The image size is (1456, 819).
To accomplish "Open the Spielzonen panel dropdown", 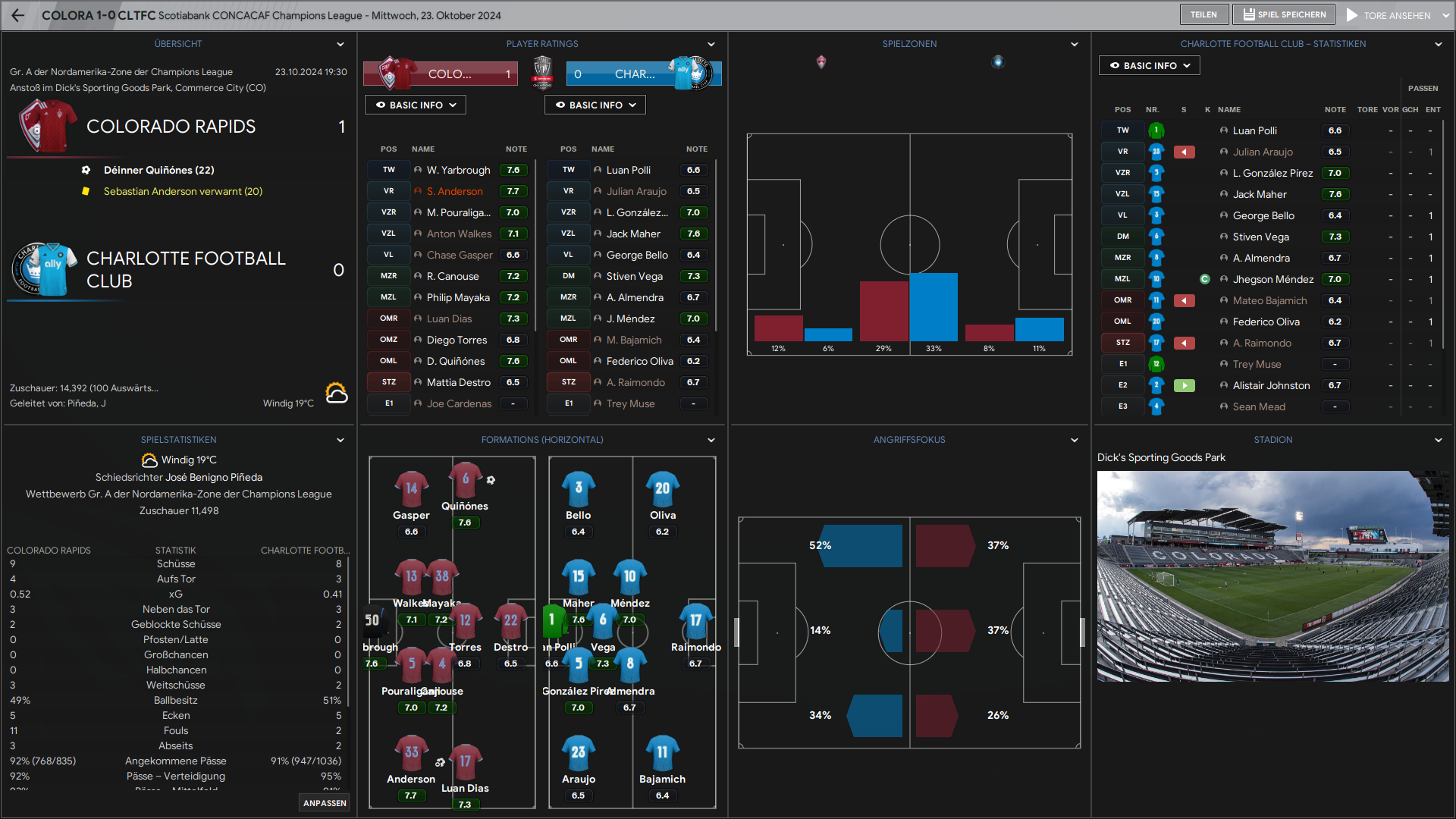I will pyautogui.click(x=1075, y=45).
